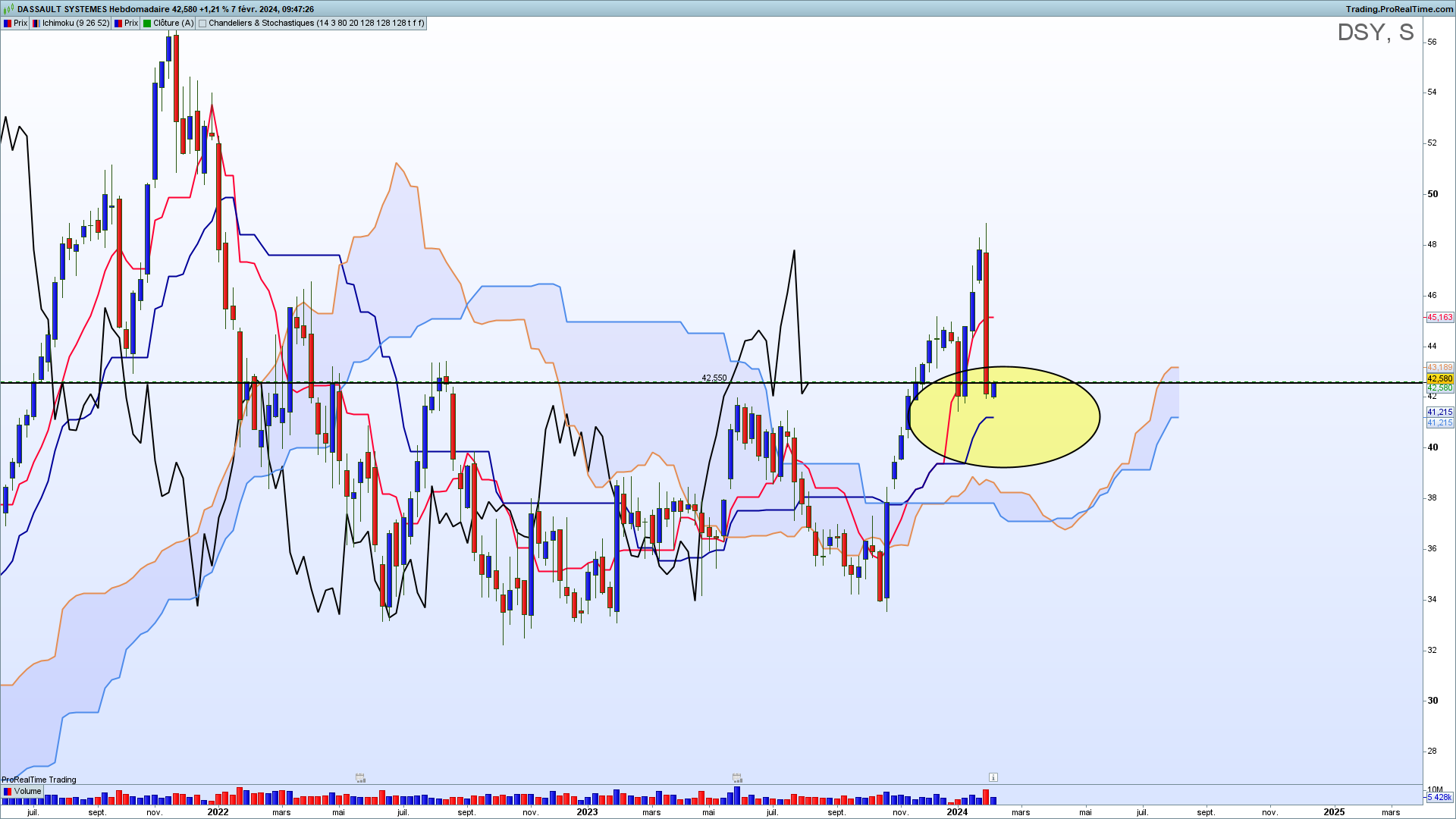Open the Volume indicator label
Screen dimensions: 1456x819
23,791
